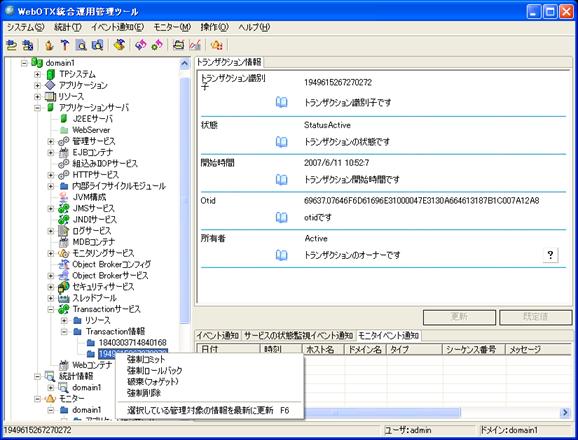Click the purple refresh arrows toolbar icon
This screenshot has height=440, width=578.
(x=141, y=45)
